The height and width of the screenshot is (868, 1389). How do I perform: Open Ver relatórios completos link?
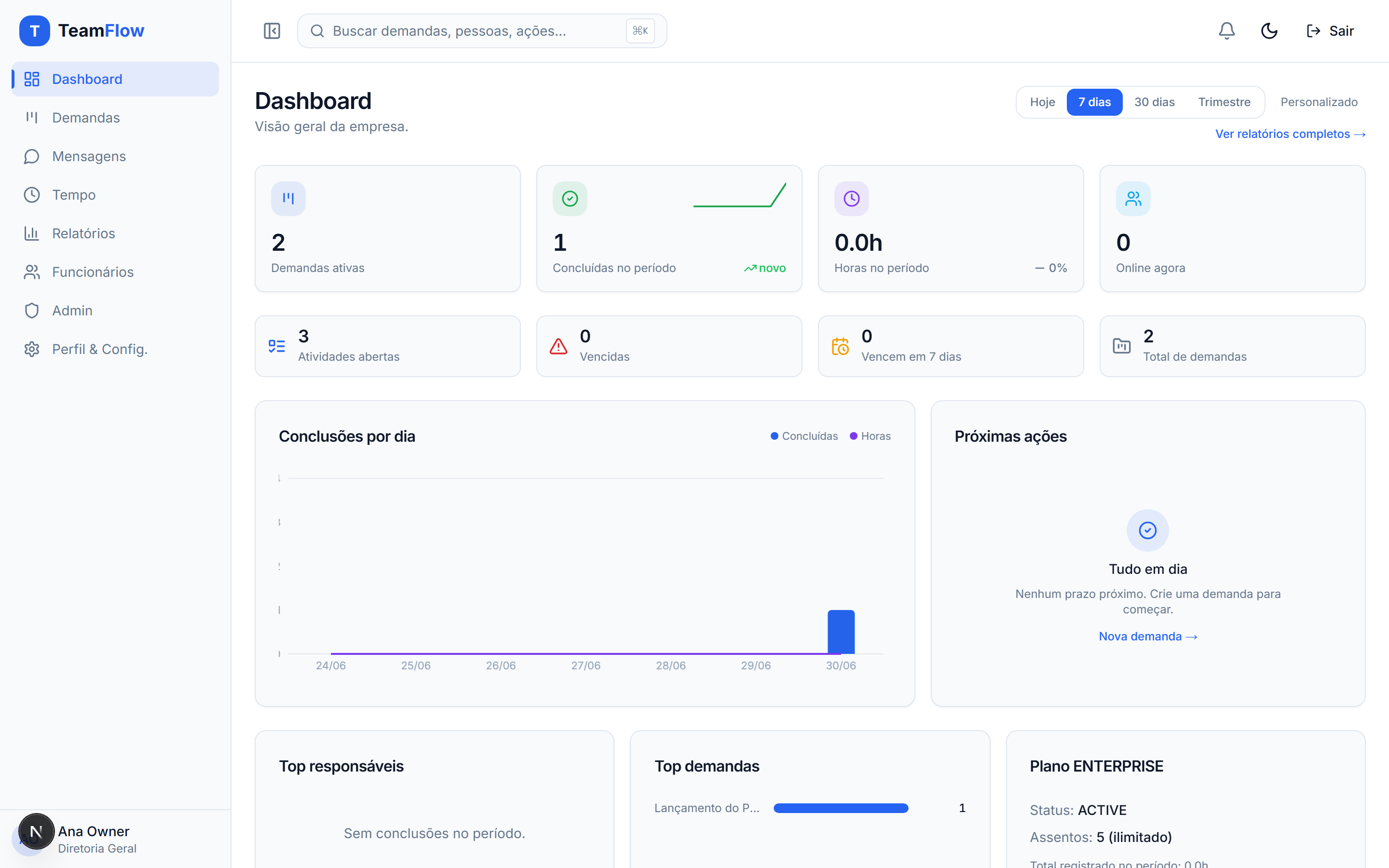point(1290,134)
